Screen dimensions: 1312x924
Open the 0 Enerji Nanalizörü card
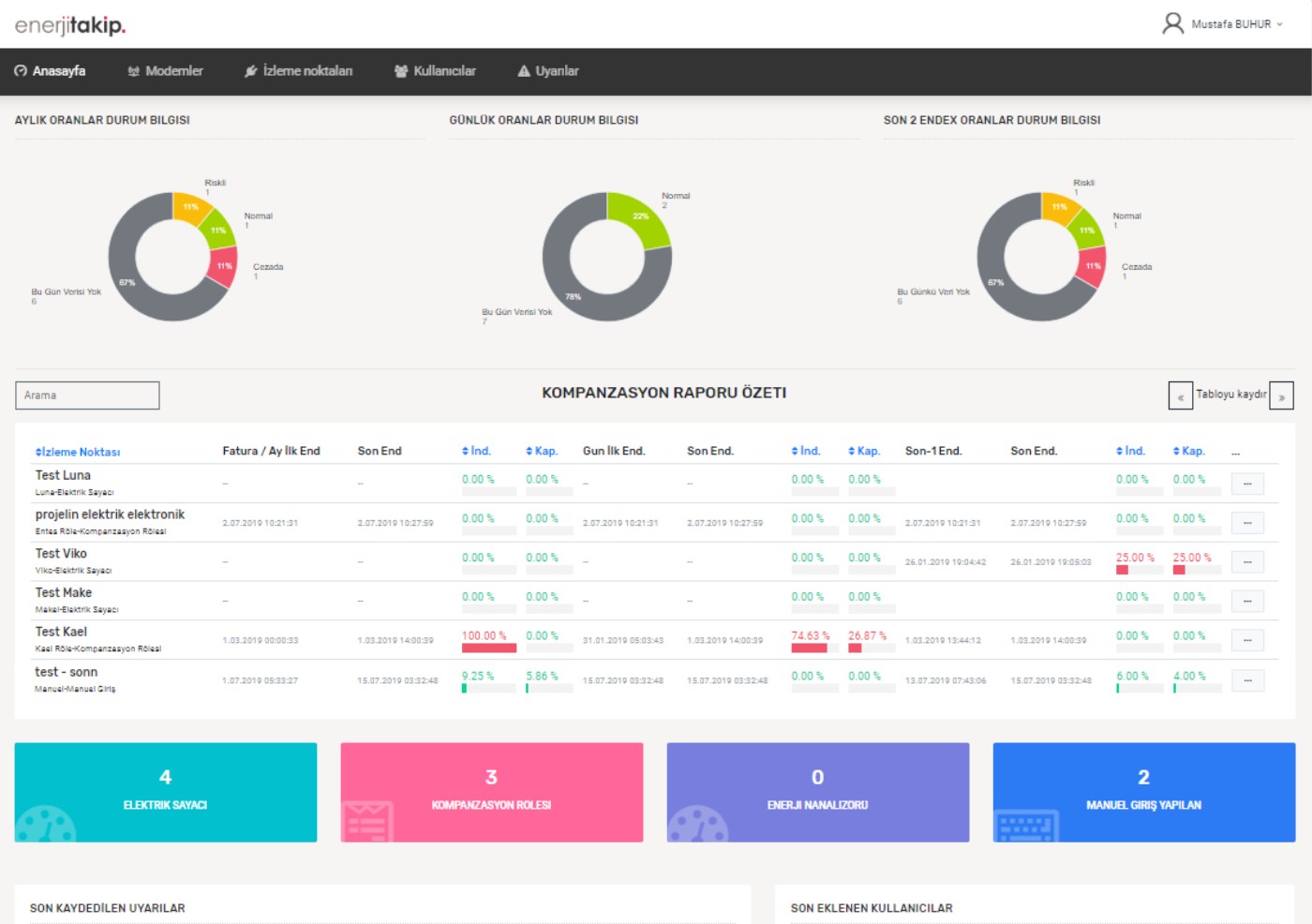coord(818,792)
